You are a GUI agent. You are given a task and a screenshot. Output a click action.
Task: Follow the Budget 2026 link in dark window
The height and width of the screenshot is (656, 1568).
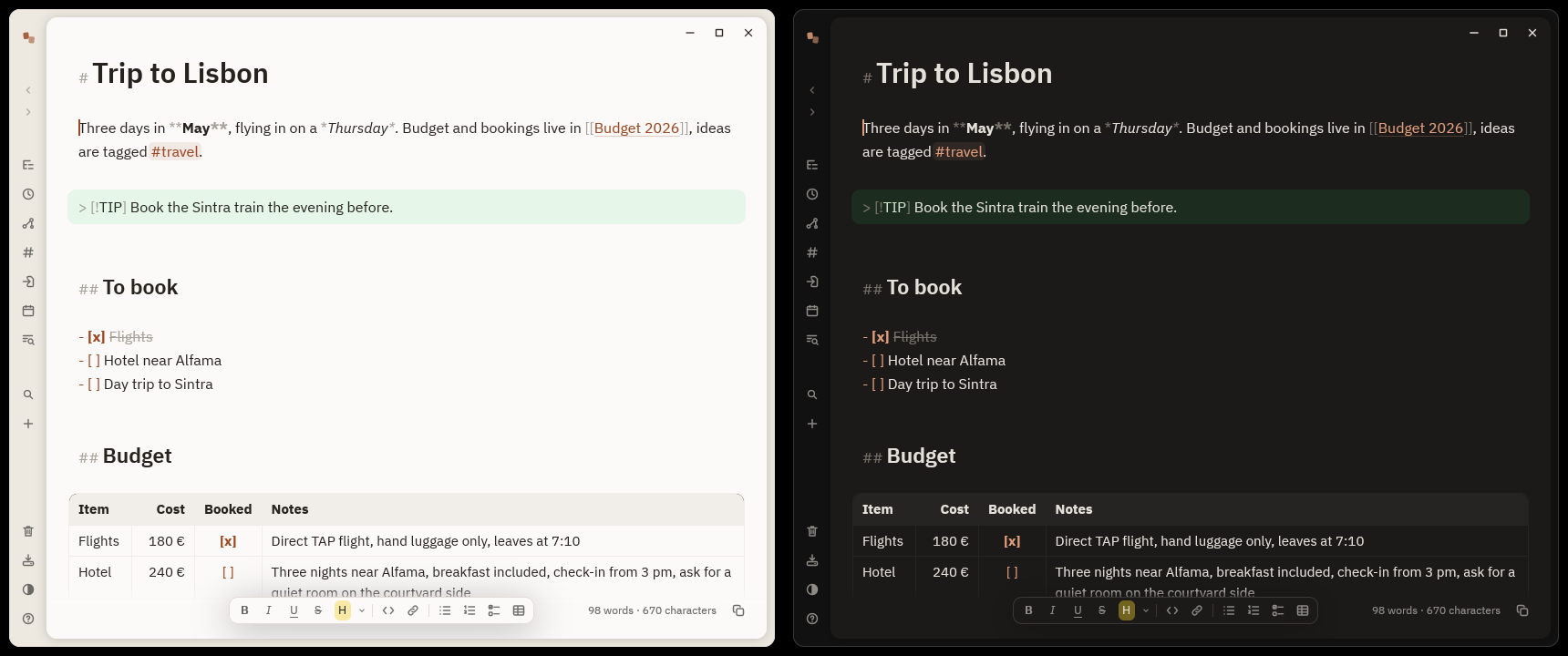point(1420,128)
